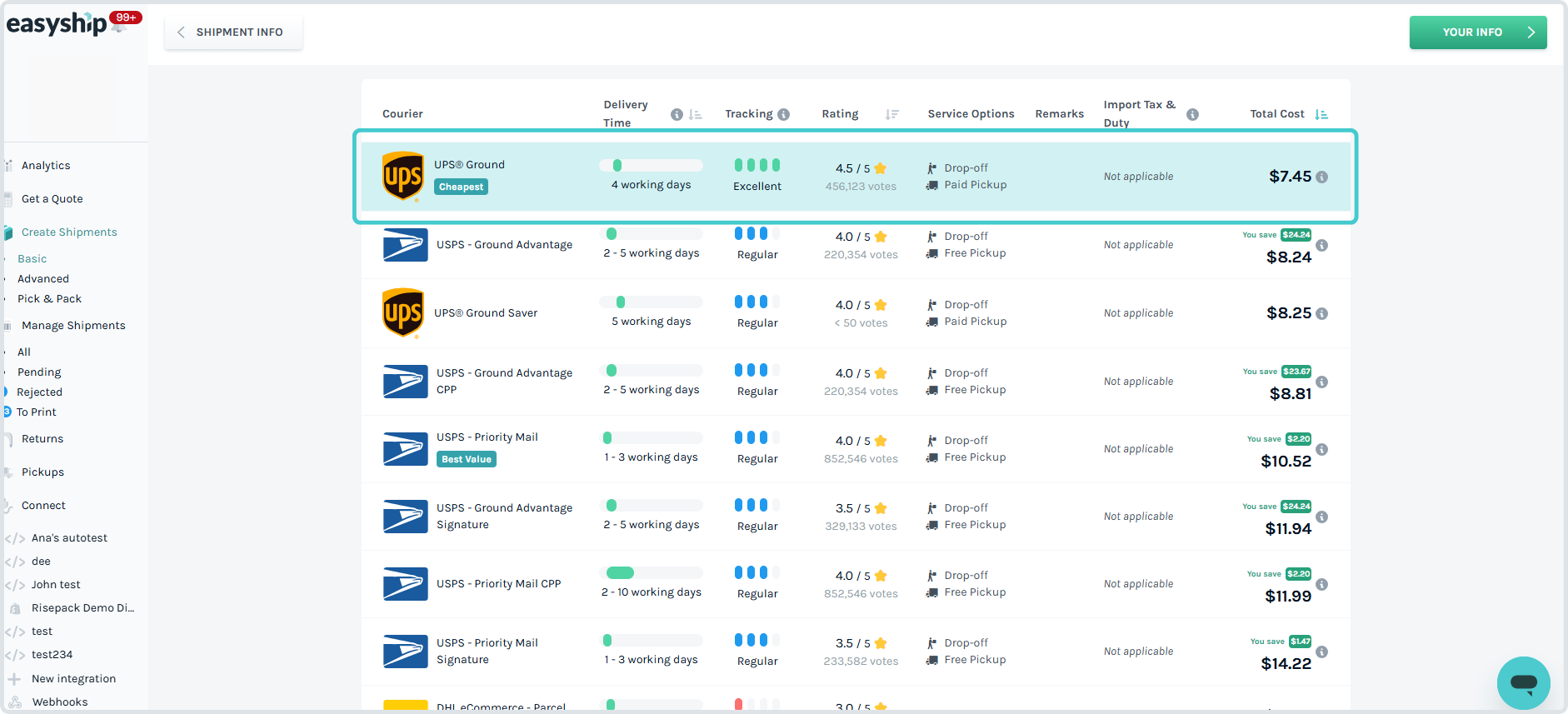The width and height of the screenshot is (1568, 714).
Task: Click the code icon beside John test
Action: point(14,585)
